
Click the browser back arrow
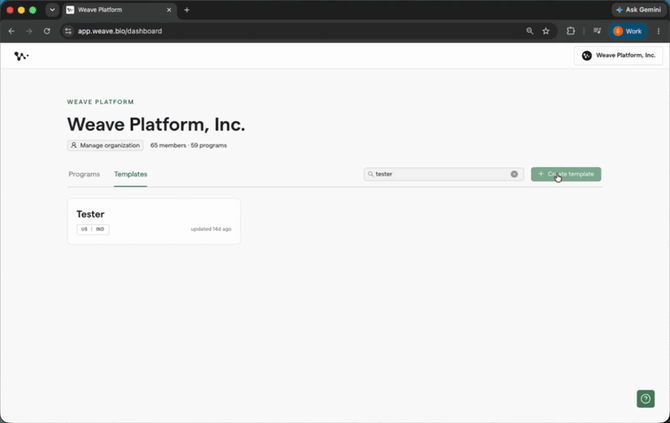point(12,31)
